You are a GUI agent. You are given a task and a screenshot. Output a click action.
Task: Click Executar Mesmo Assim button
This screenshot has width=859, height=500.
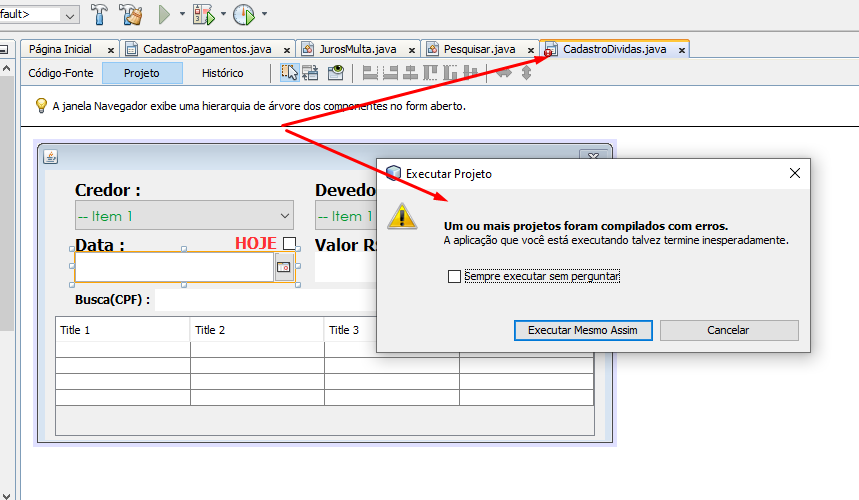(x=583, y=330)
